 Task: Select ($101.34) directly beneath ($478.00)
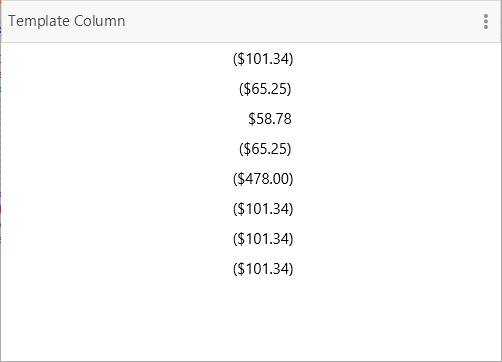tap(263, 209)
